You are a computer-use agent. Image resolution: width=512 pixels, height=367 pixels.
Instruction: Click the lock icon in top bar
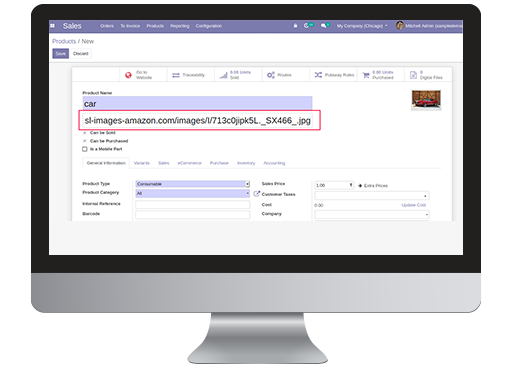[x=295, y=26]
